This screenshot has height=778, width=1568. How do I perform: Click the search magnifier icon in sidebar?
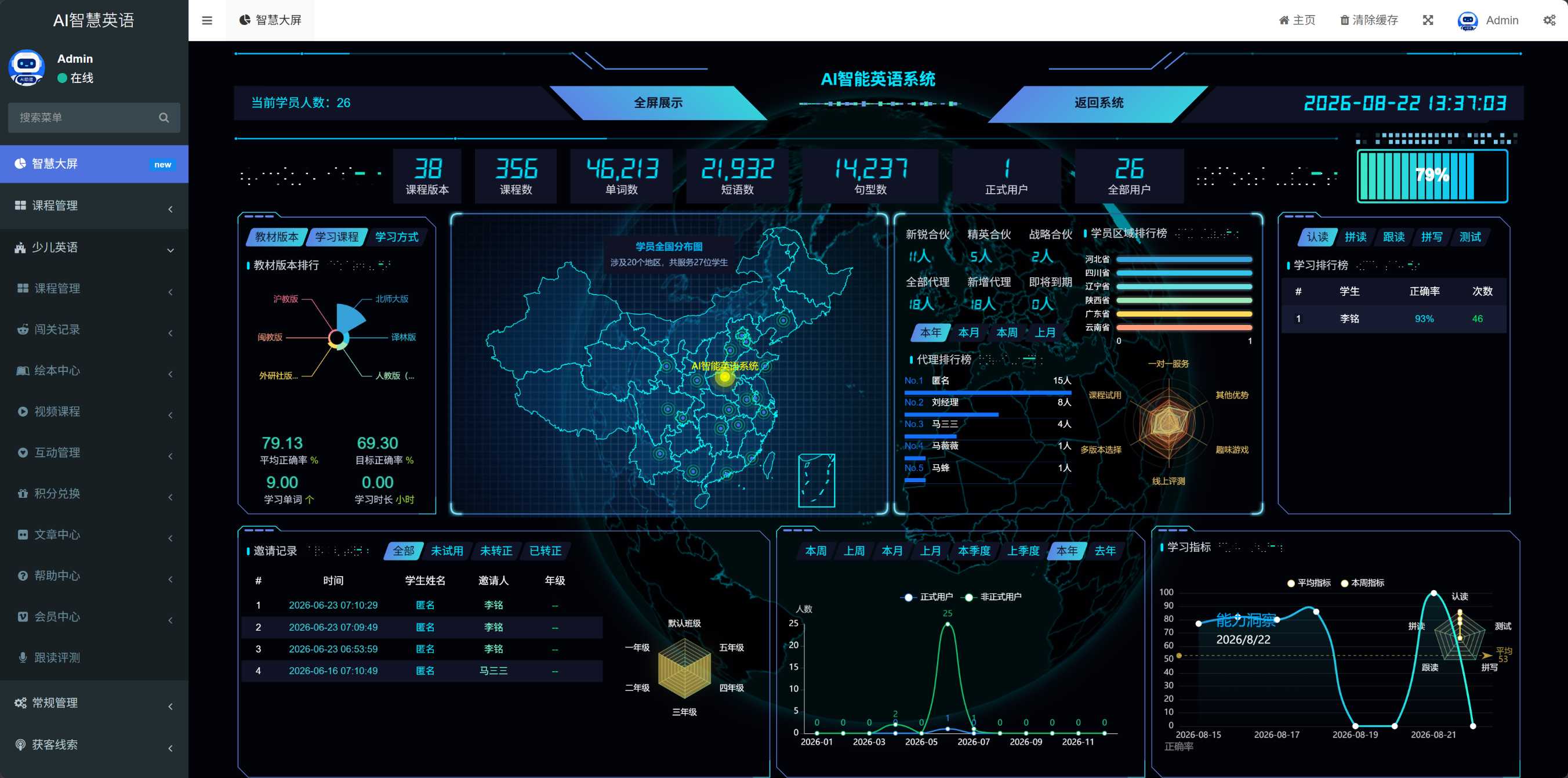(x=164, y=118)
